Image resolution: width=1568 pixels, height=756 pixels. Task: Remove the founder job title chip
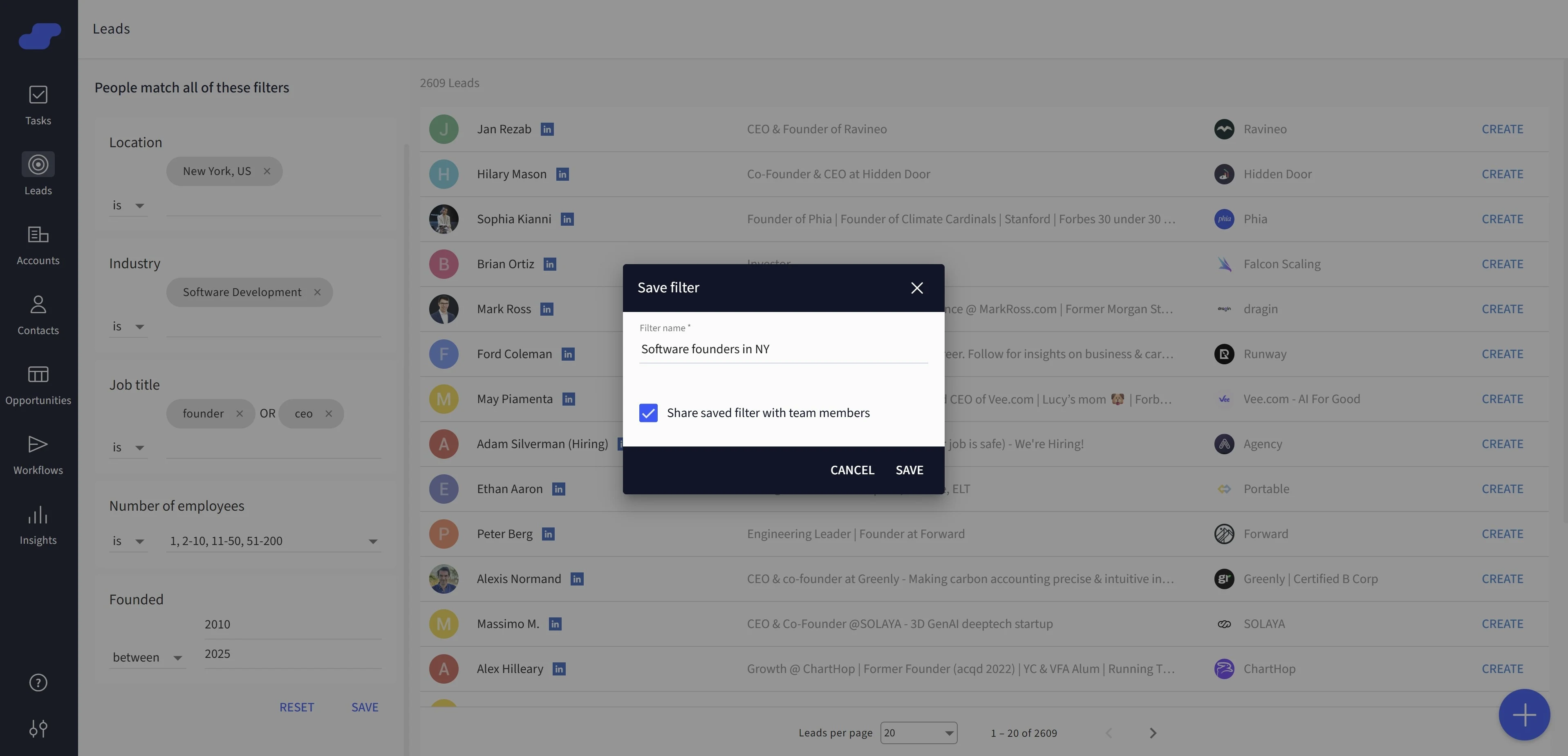(239, 413)
